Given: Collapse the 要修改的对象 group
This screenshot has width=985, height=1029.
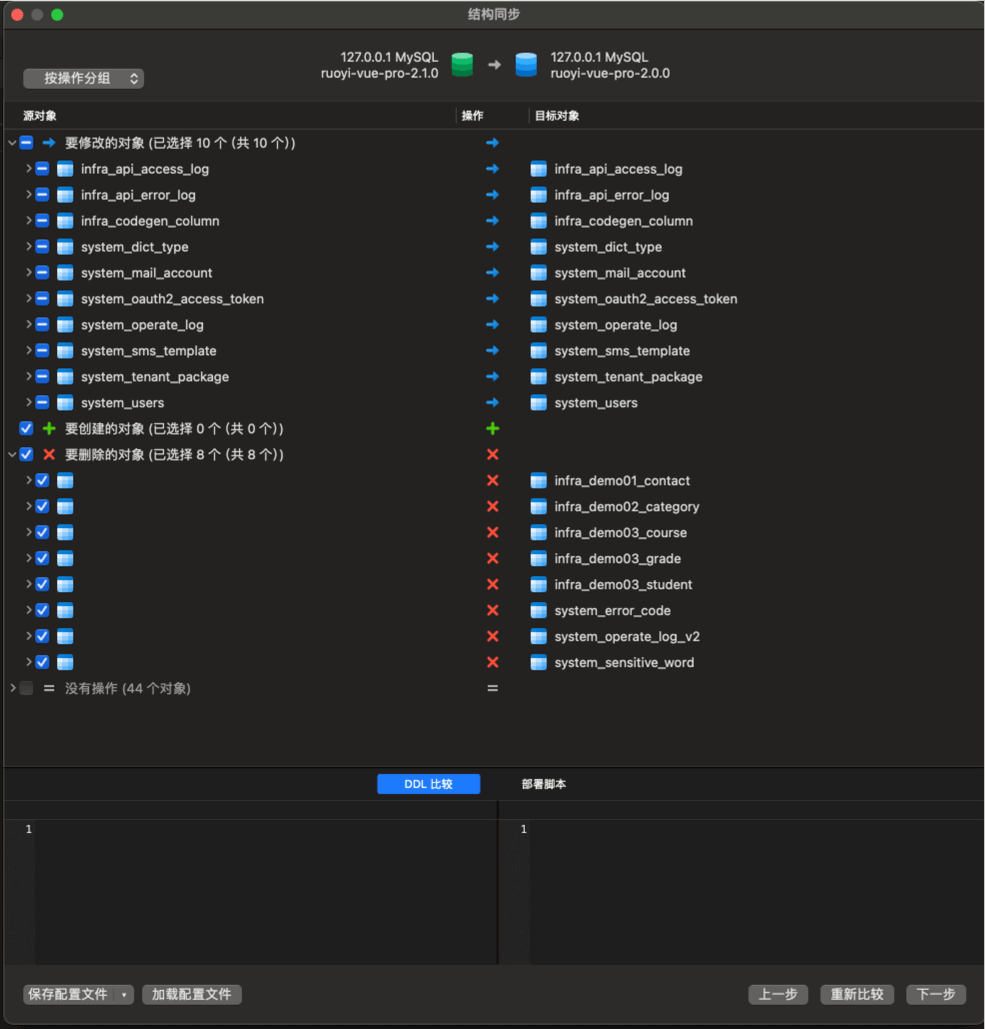Looking at the screenshot, I should [12, 143].
